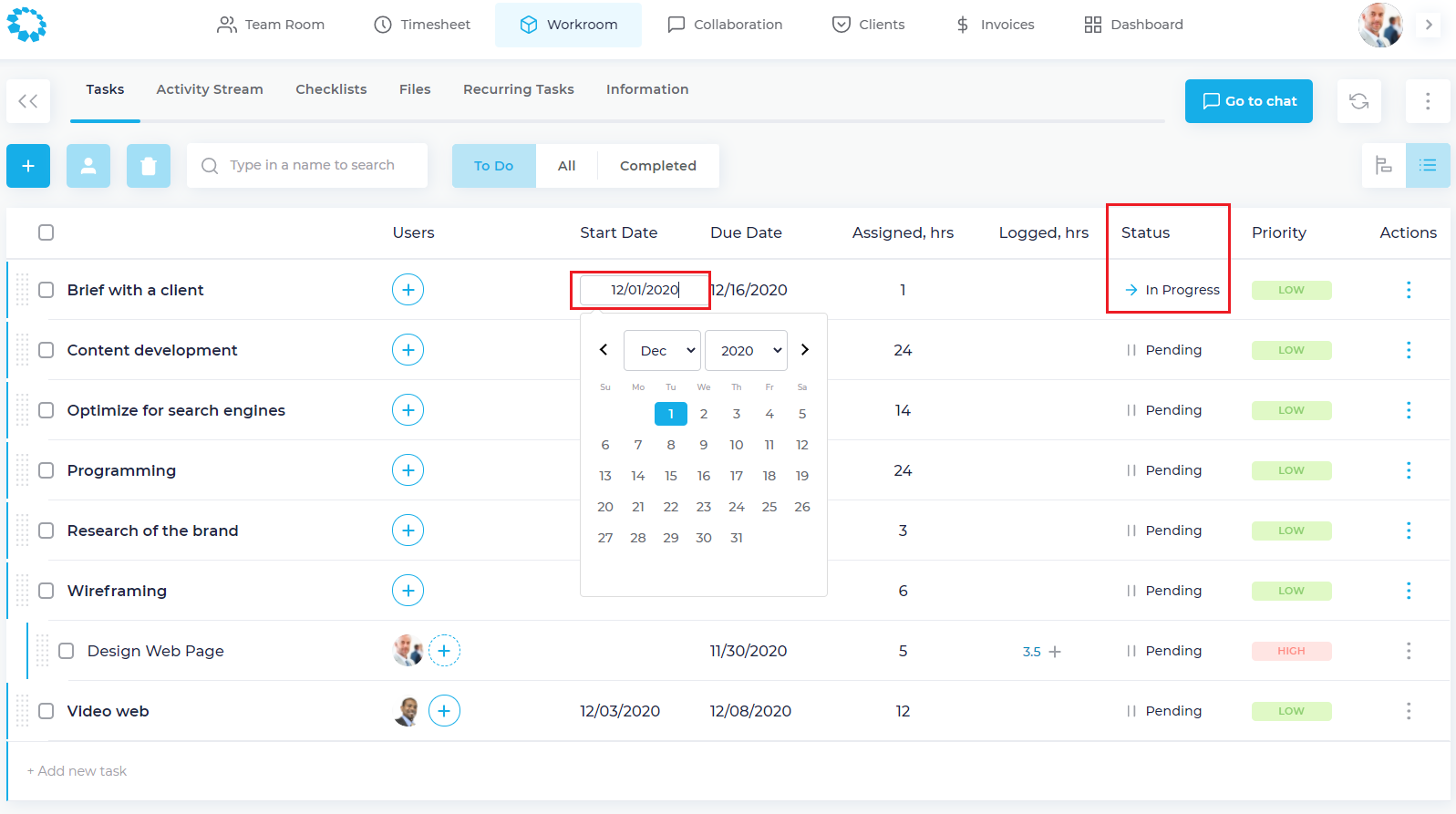The height and width of the screenshot is (814, 1456).
Task: Go to next month in calendar
Action: (x=804, y=350)
